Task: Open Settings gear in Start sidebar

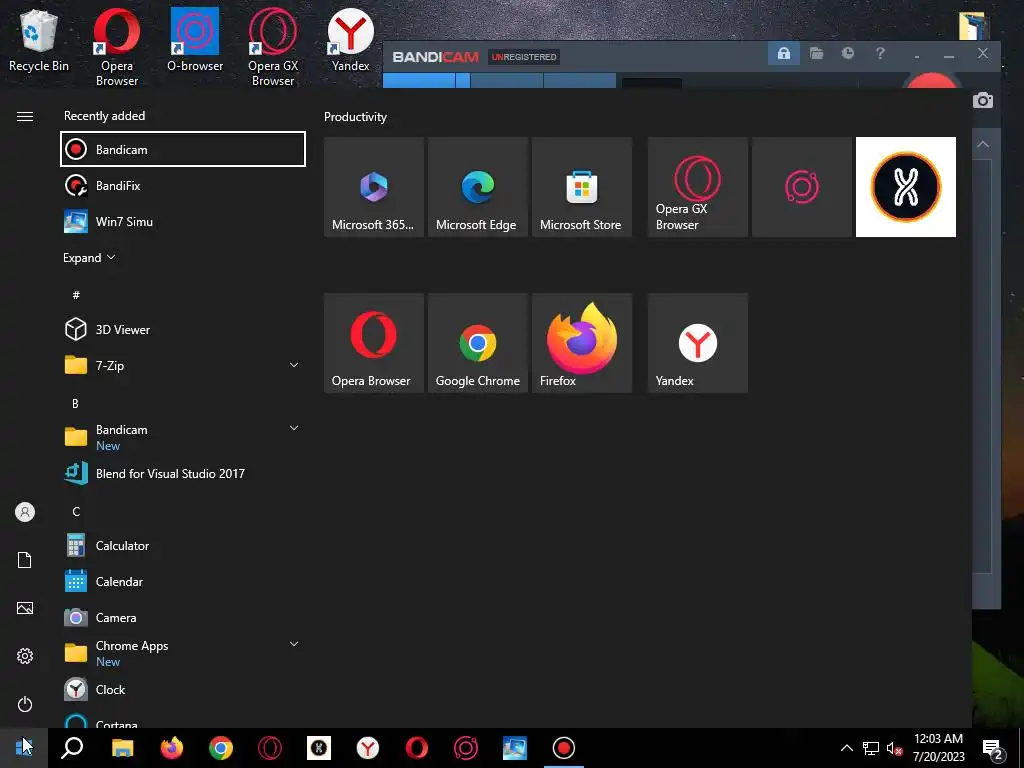Action: click(x=25, y=656)
